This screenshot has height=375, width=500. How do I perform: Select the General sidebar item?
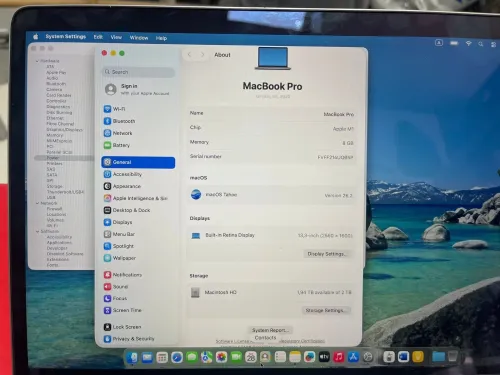(x=138, y=162)
